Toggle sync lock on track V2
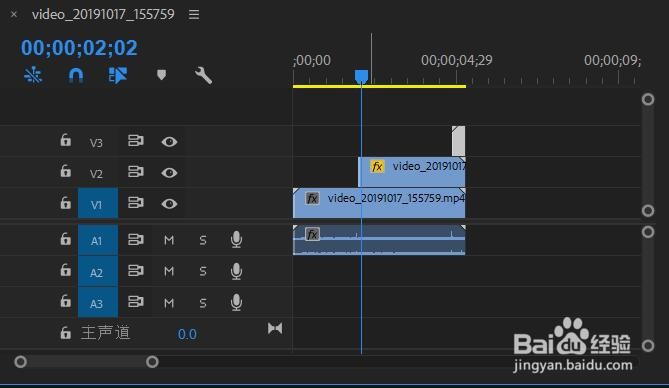This screenshot has width=669, height=388. 136,172
